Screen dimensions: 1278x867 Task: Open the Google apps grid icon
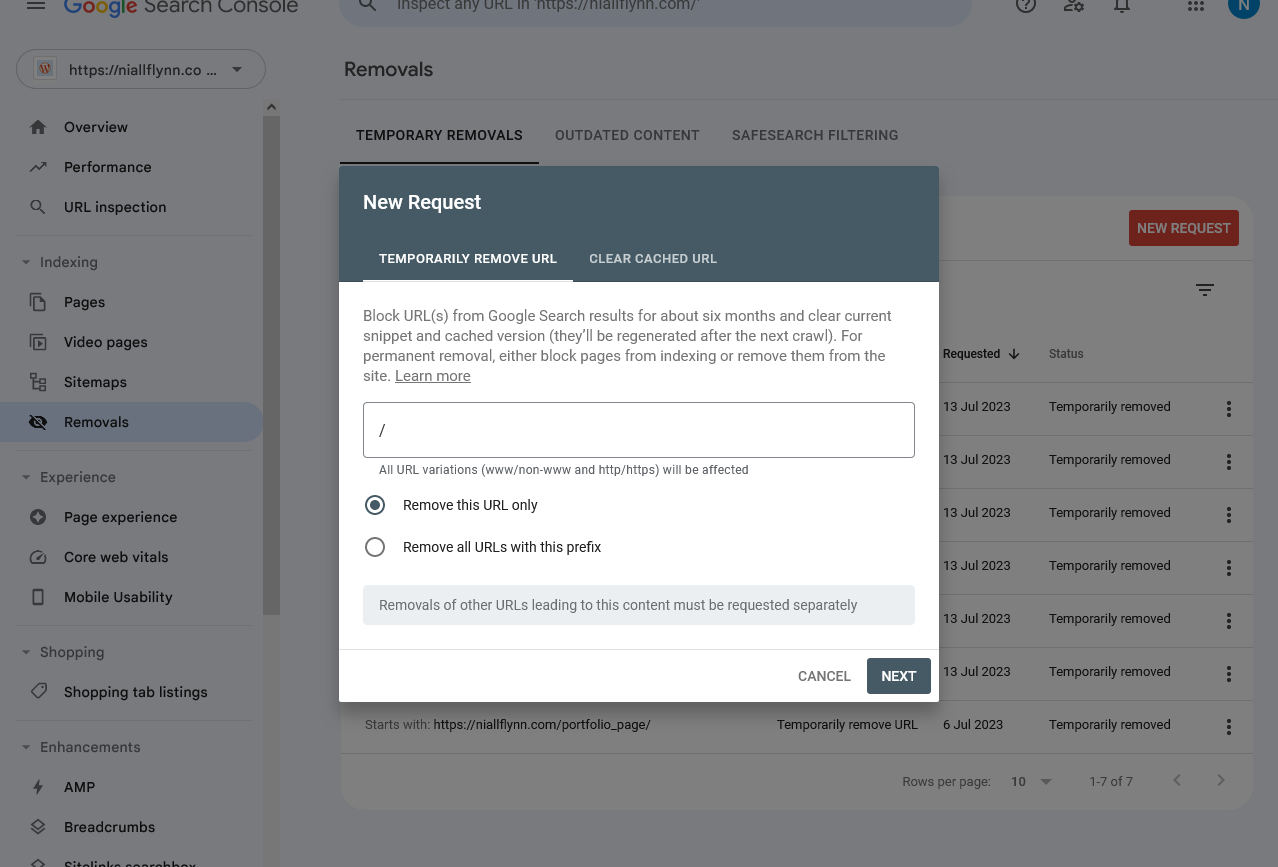pos(1195,6)
